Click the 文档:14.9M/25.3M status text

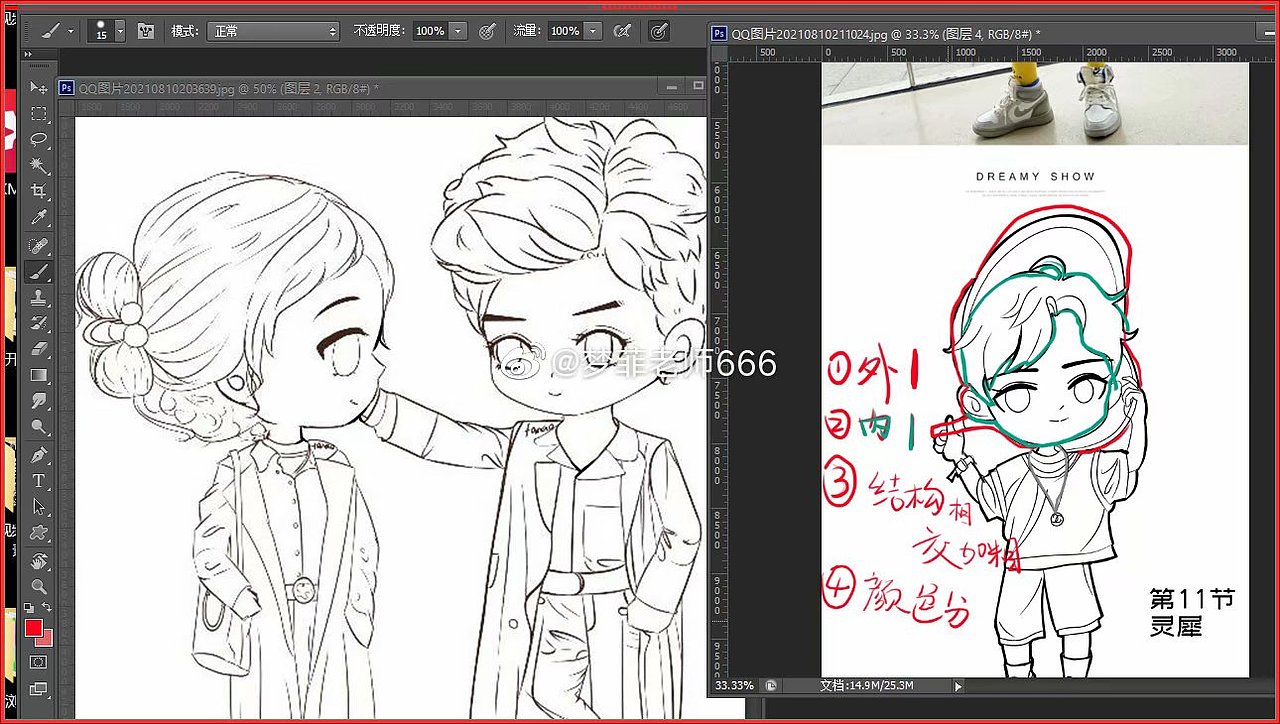click(867, 686)
